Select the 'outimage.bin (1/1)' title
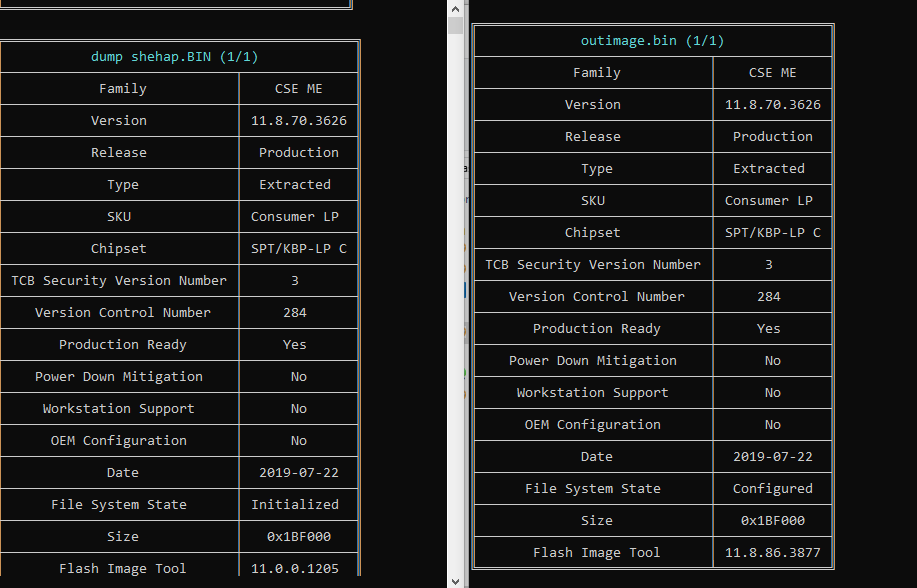The image size is (917, 588). [652, 41]
